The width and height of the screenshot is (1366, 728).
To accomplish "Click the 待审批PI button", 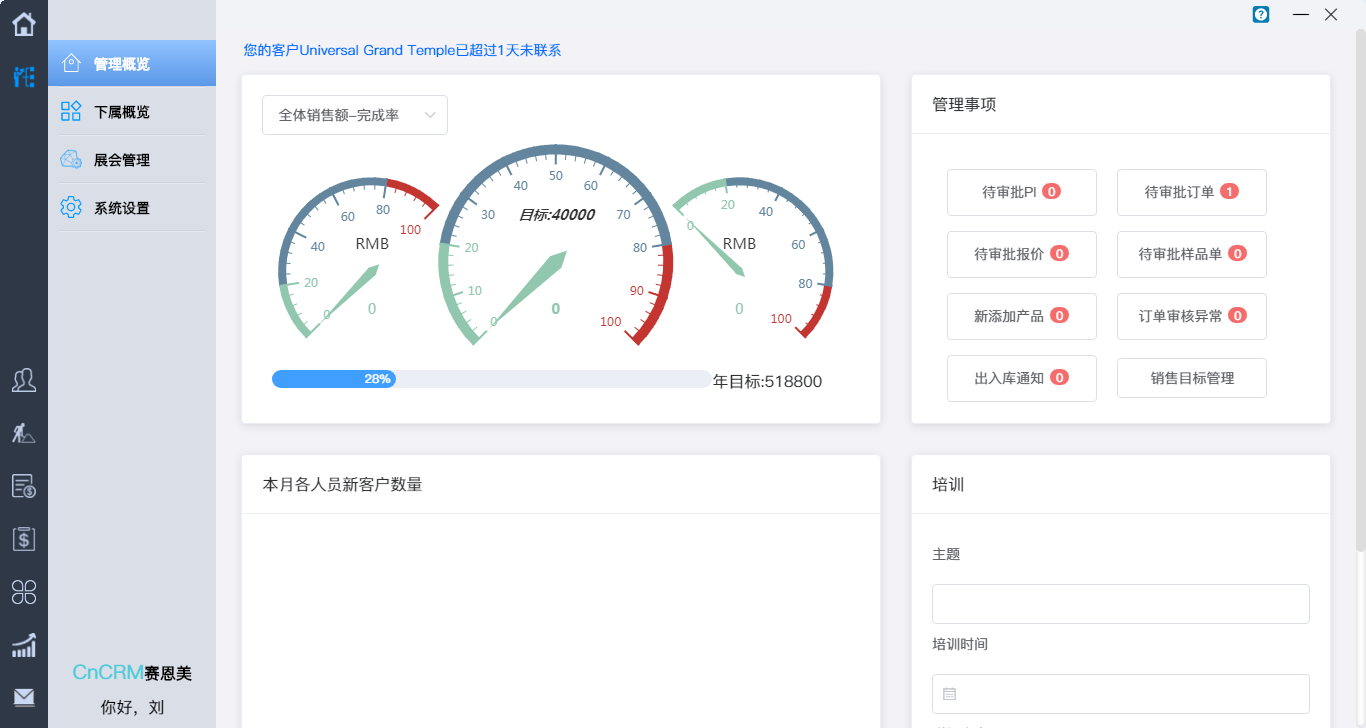I will (1022, 192).
